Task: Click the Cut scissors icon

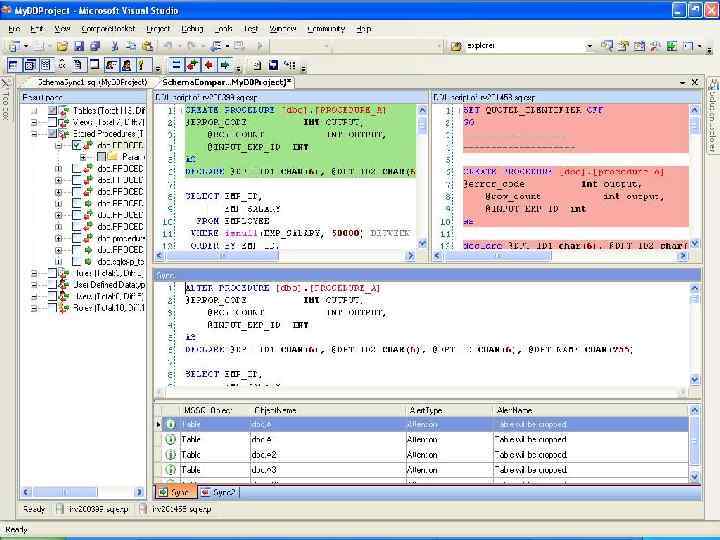Action: coord(115,46)
